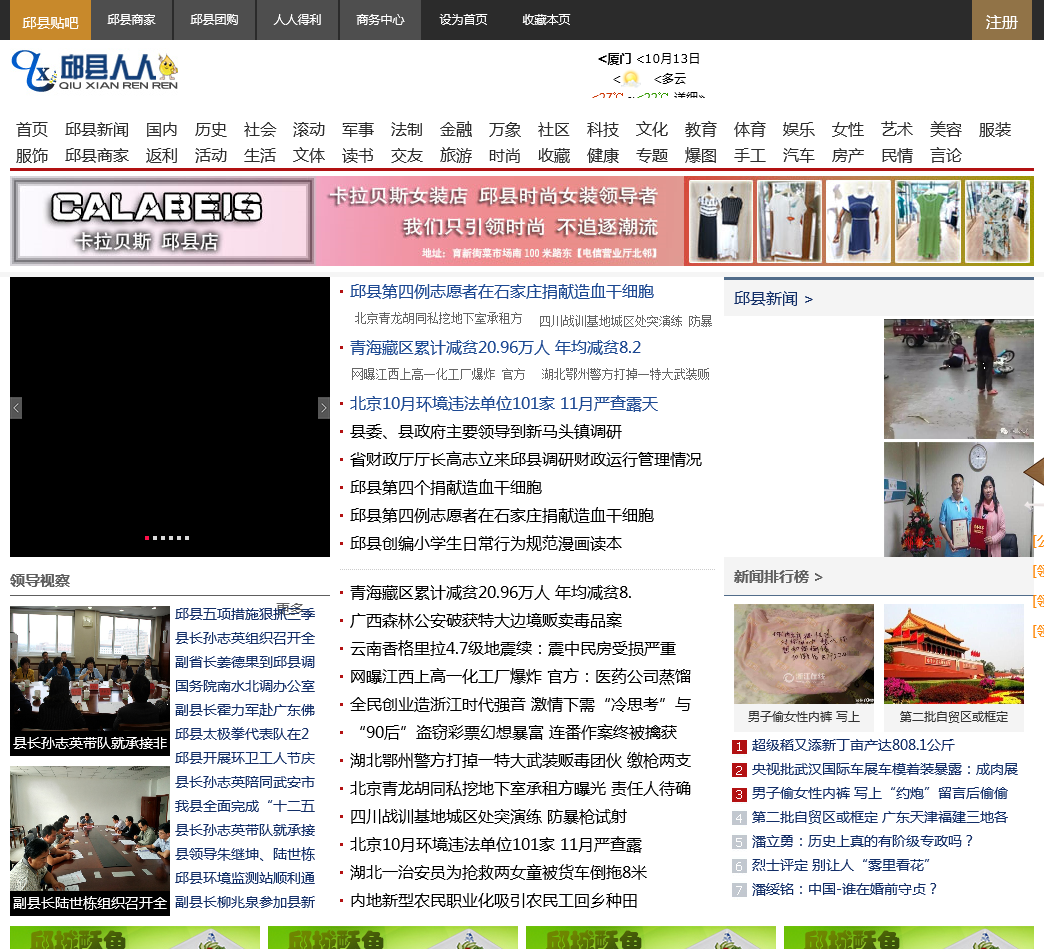This screenshot has height=949, width=1044.
Task: Open 邱县新闻 in main navigation
Action: [97, 129]
